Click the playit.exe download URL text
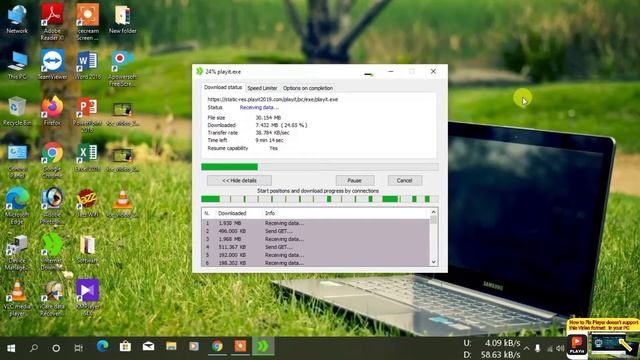Screen dimensions: 640x360 (x=273, y=99)
